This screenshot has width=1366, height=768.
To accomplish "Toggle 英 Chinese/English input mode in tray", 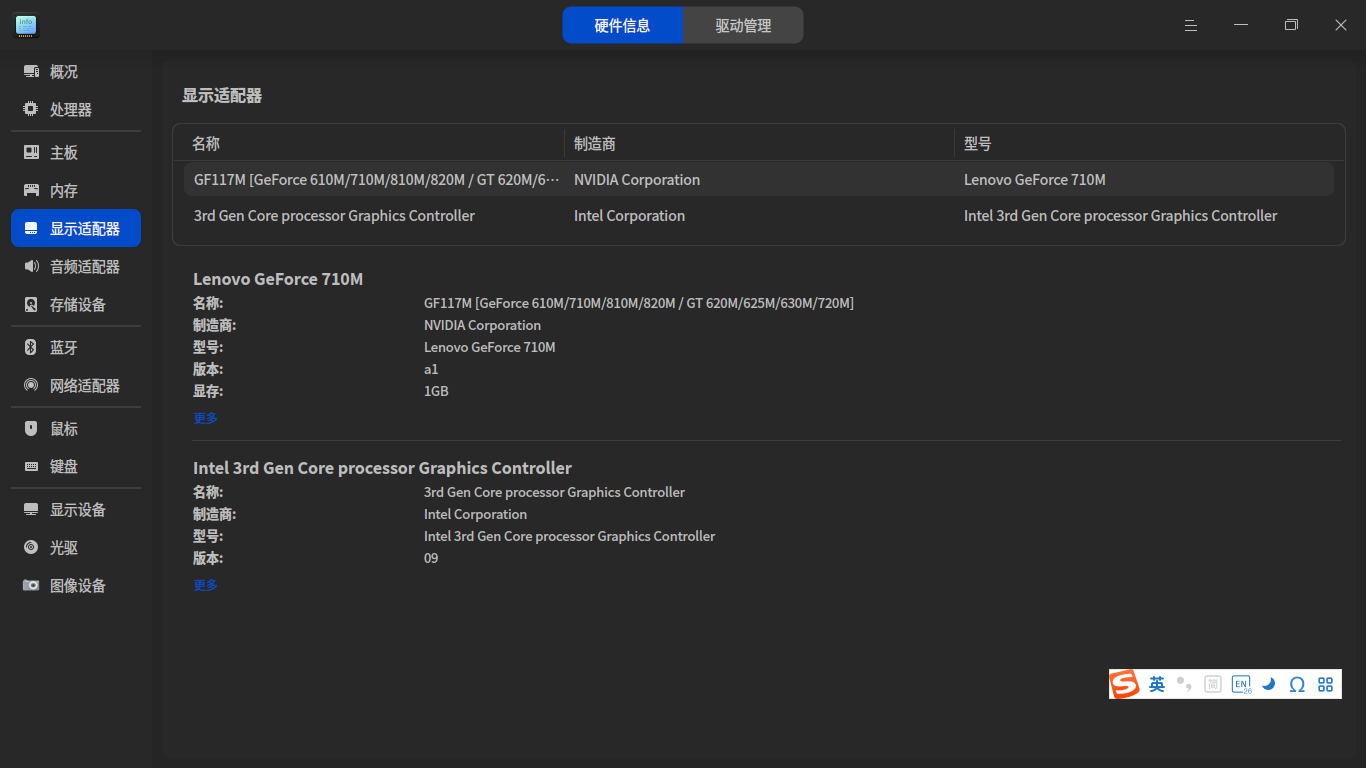I will point(1156,684).
